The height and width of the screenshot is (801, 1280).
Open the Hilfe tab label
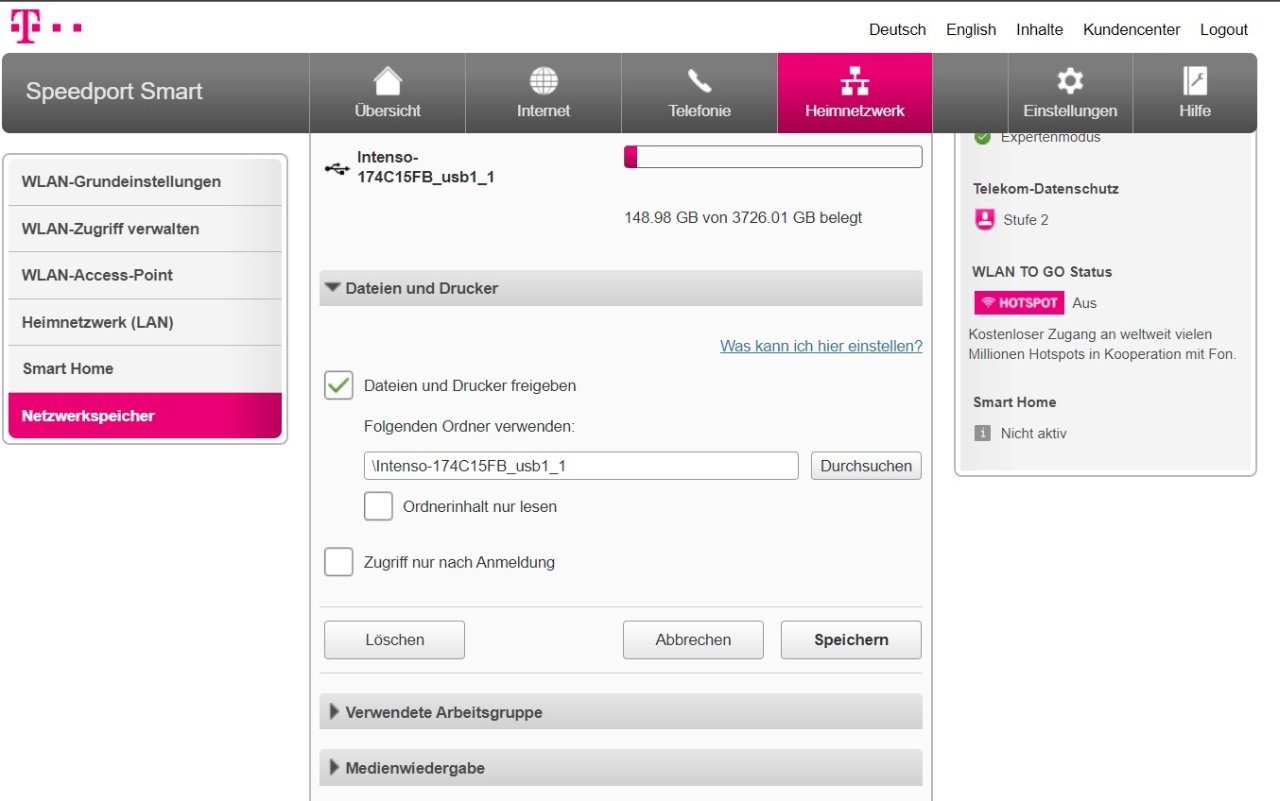(1194, 111)
